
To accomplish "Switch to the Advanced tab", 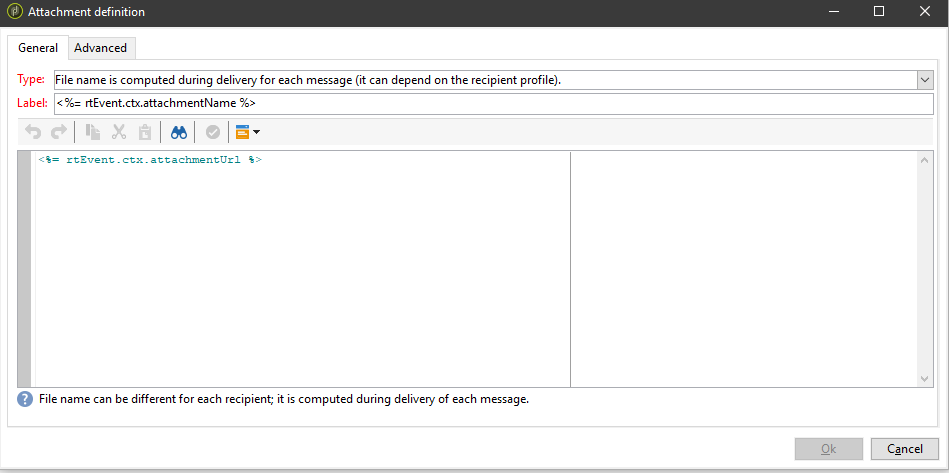I will click(100, 48).
